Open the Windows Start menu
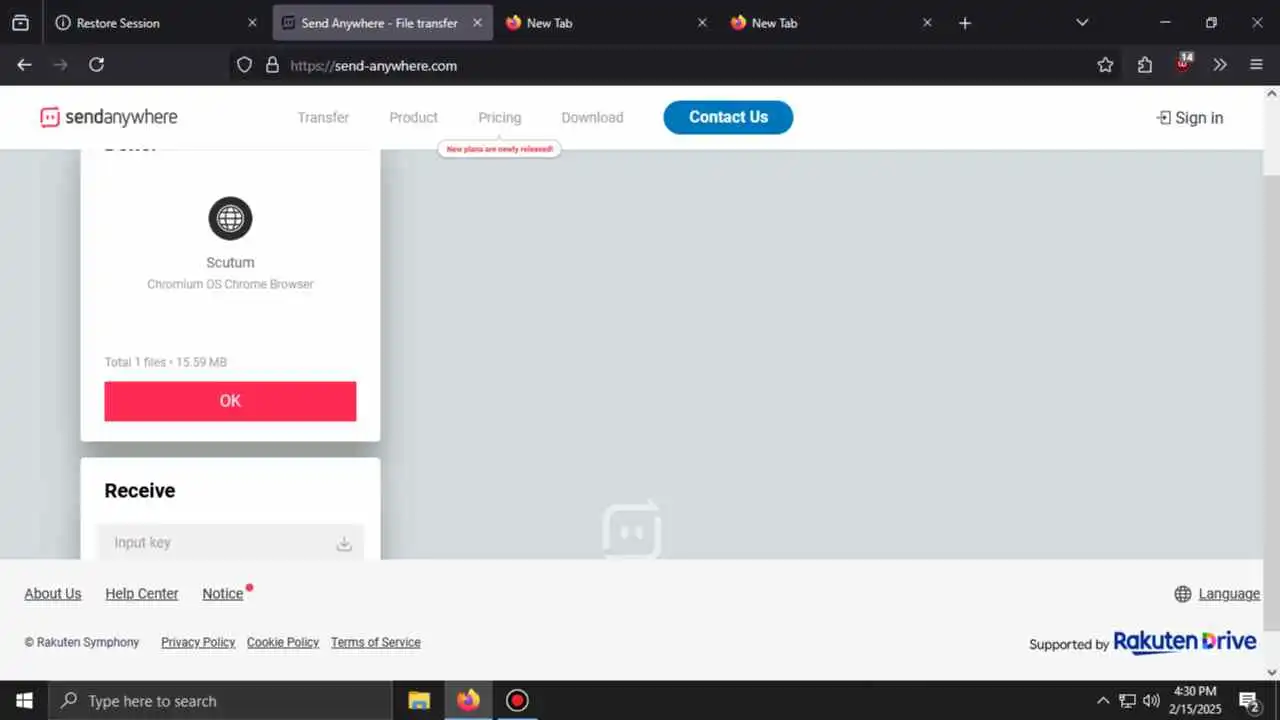 point(24,700)
